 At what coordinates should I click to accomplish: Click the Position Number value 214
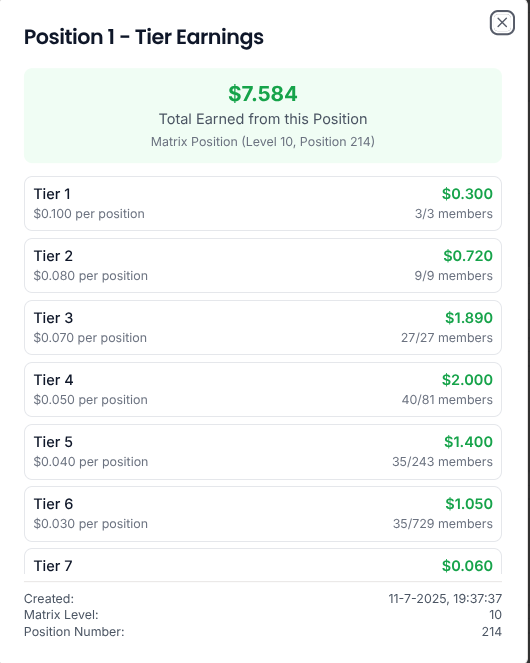(x=492, y=632)
